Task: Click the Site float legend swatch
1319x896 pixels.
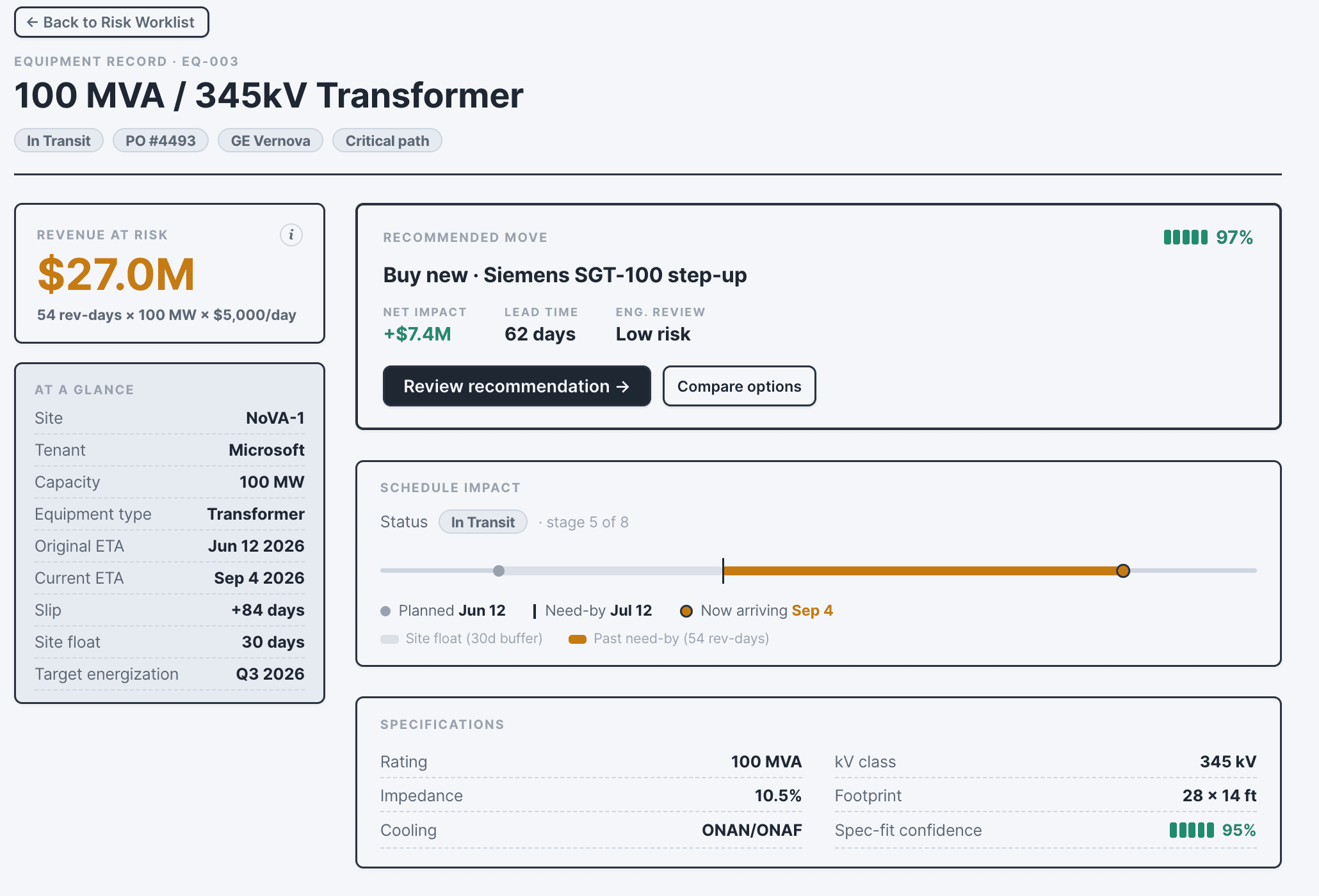Action: point(389,639)
